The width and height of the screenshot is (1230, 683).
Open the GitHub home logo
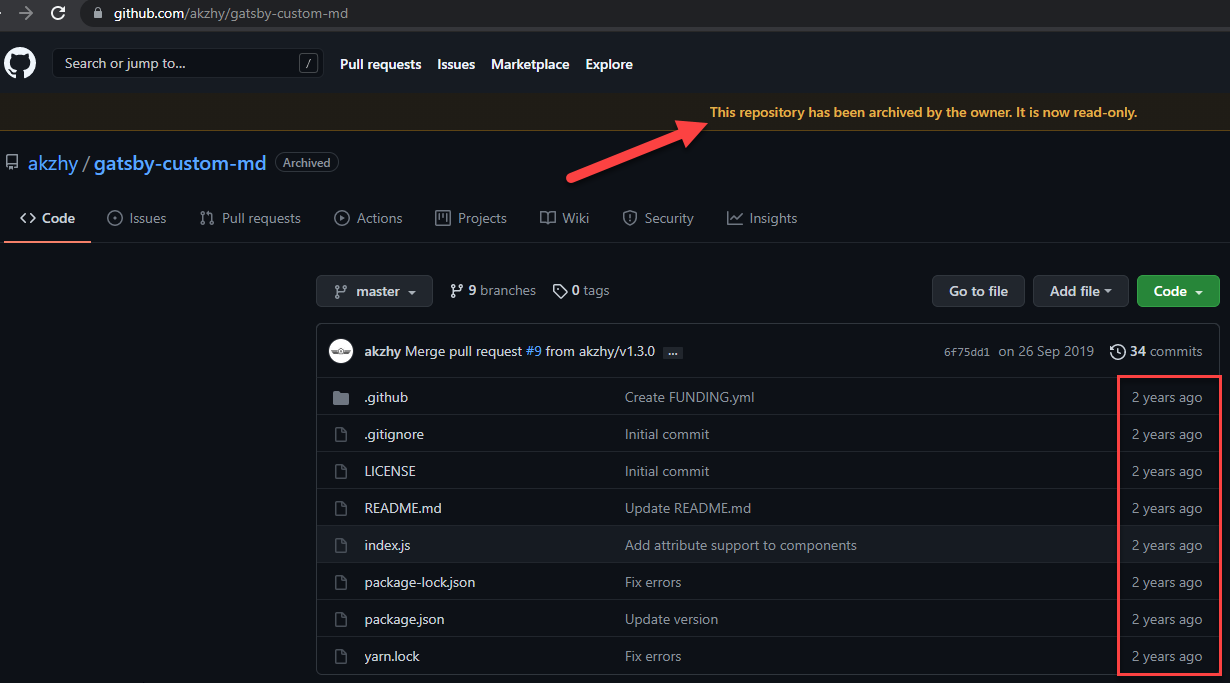[x=19, y=64]
